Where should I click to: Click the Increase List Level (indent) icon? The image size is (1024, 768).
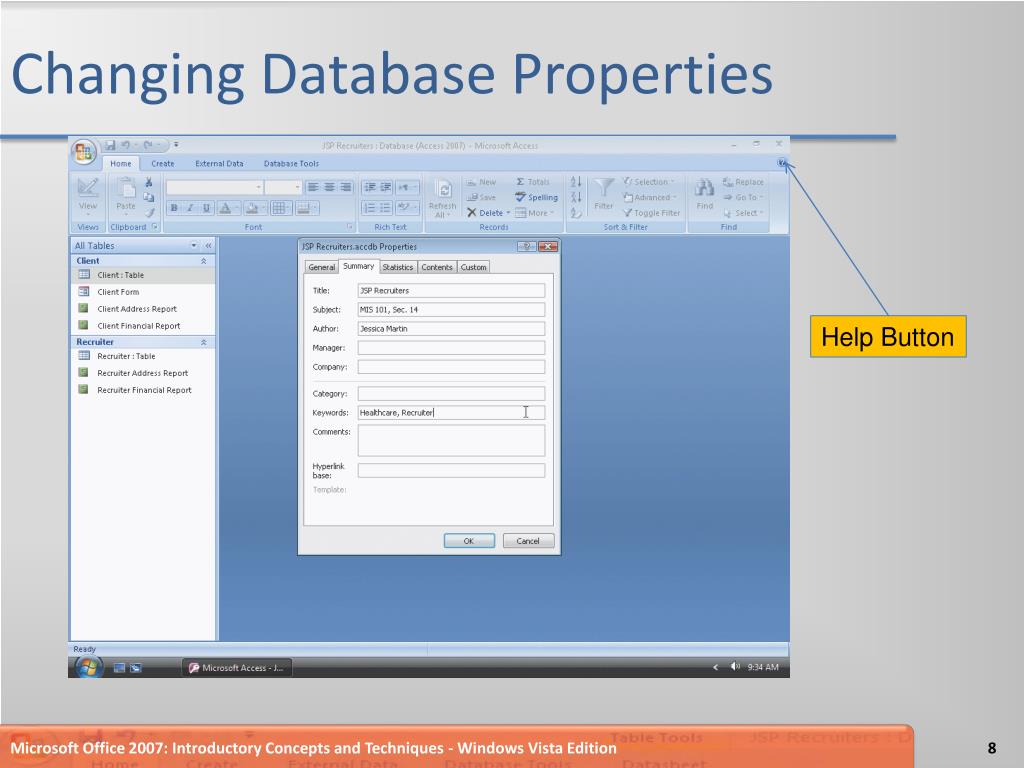(386, 187)
